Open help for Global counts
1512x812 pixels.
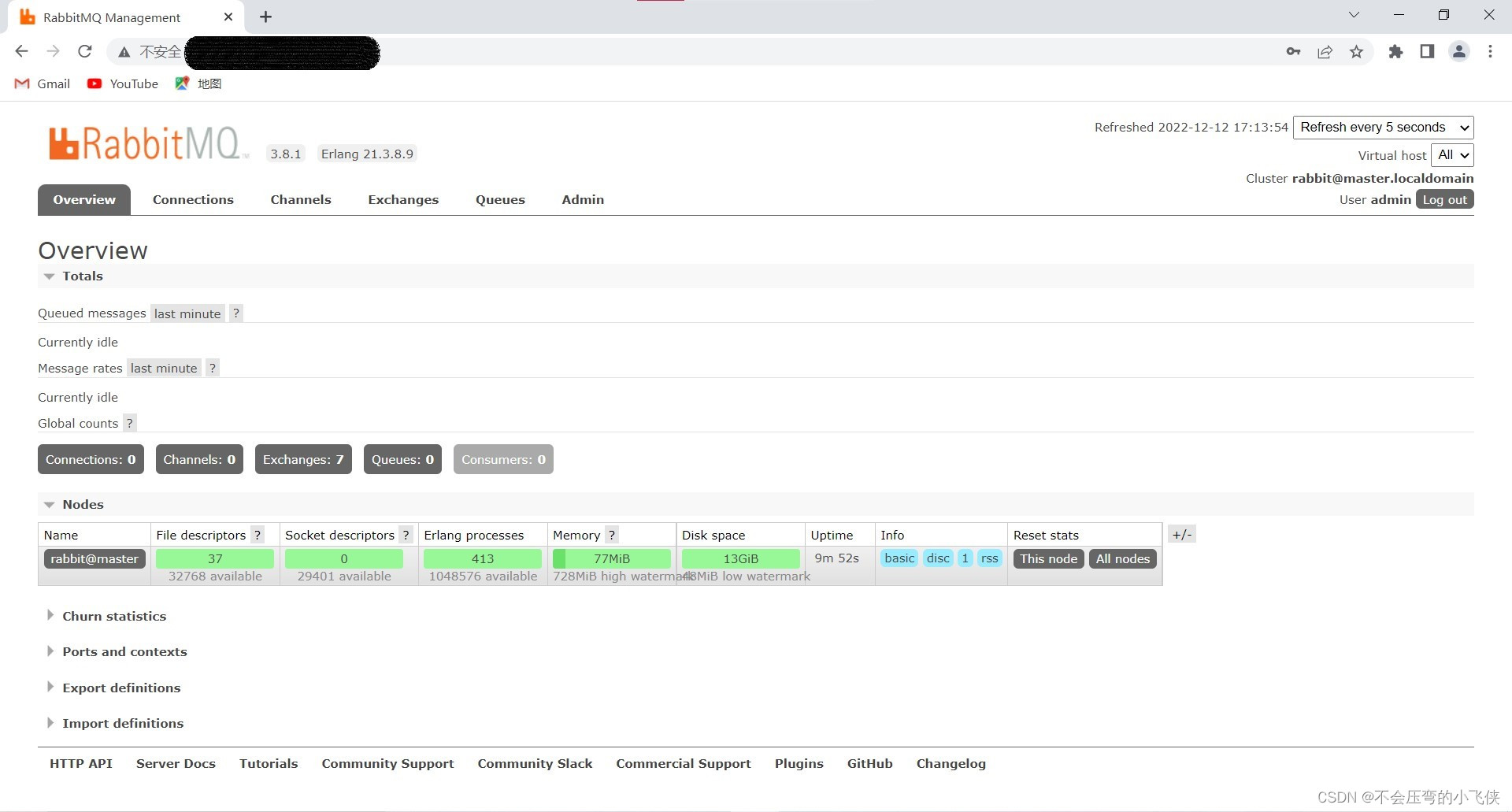point(130,423)
